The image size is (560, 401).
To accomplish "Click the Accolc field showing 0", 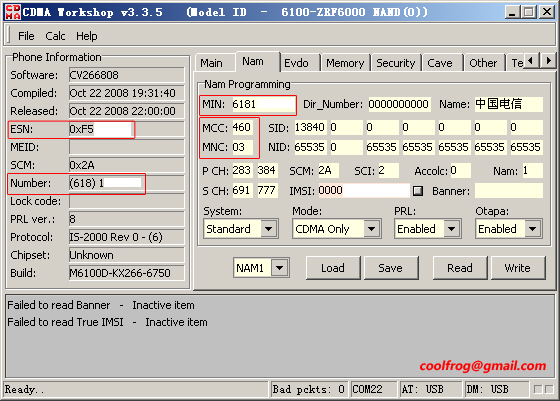I will click(460, 170).
